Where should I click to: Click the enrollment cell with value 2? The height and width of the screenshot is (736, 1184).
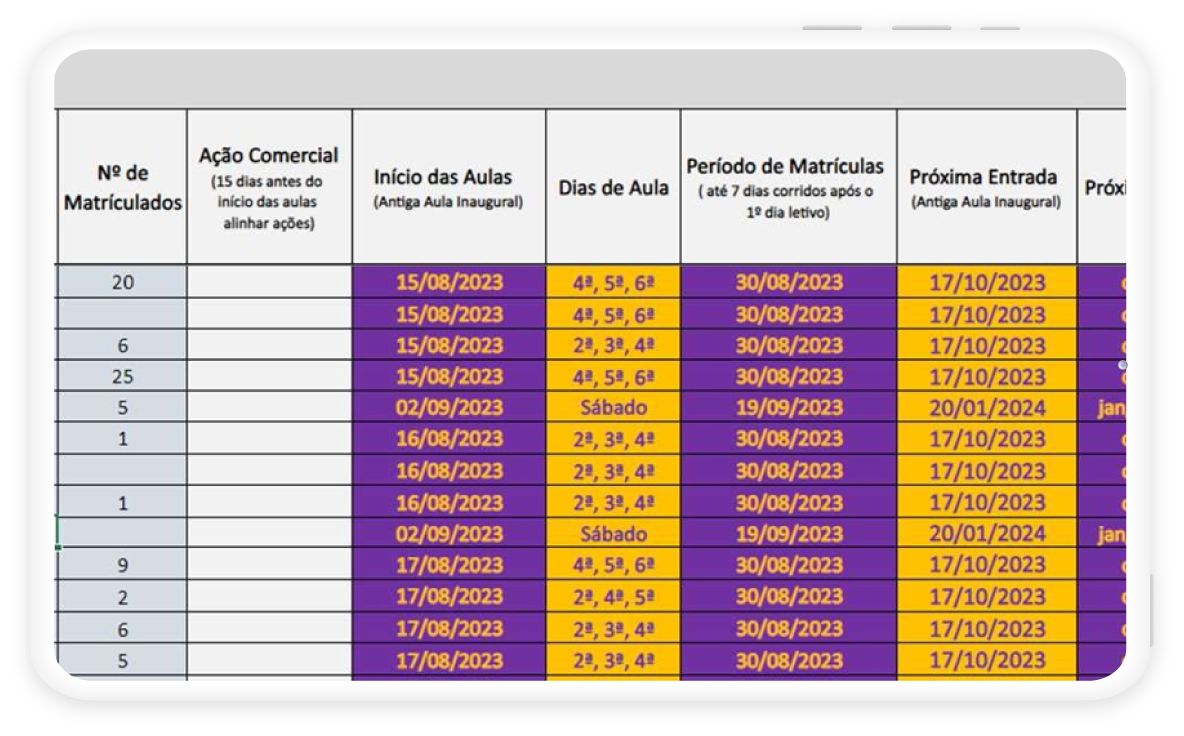(x=122, y=596)
